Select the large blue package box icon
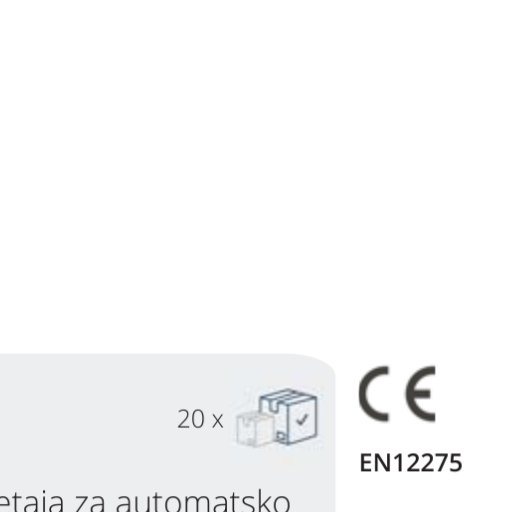The image size is (512, 512). click(x=288, y=416)
